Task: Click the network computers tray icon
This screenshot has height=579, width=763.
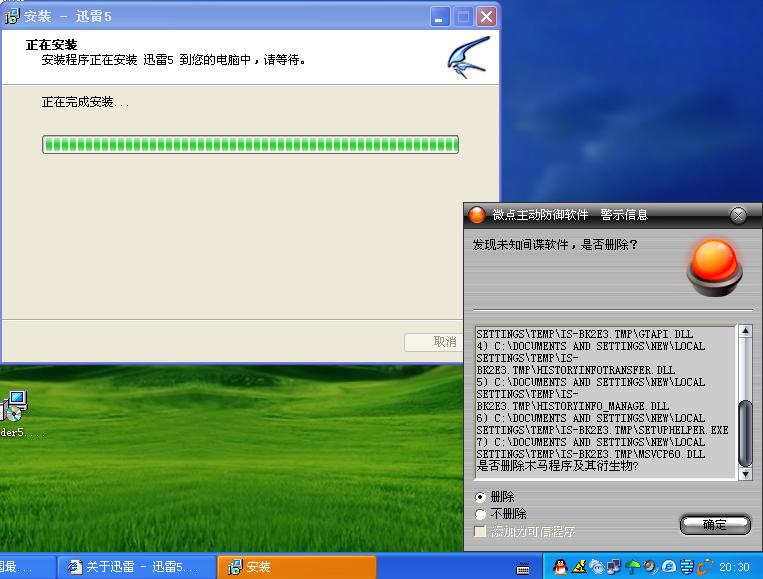Action: pos(615,566)
